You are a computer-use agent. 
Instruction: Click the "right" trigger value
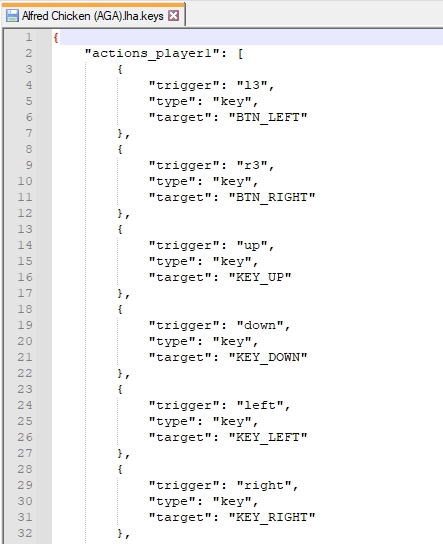pos(264,485)
